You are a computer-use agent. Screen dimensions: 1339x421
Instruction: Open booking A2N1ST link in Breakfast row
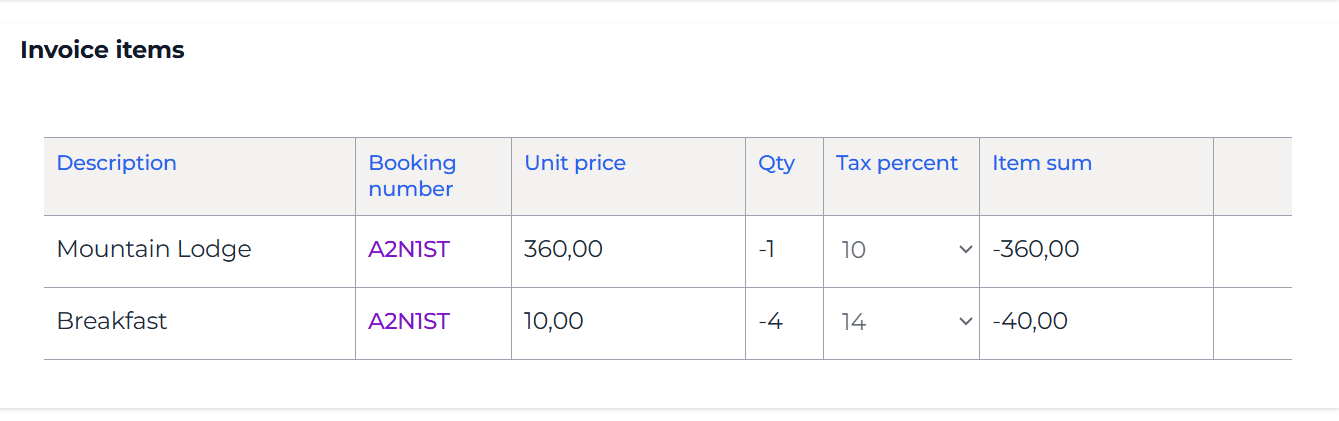tap(409, 322)
